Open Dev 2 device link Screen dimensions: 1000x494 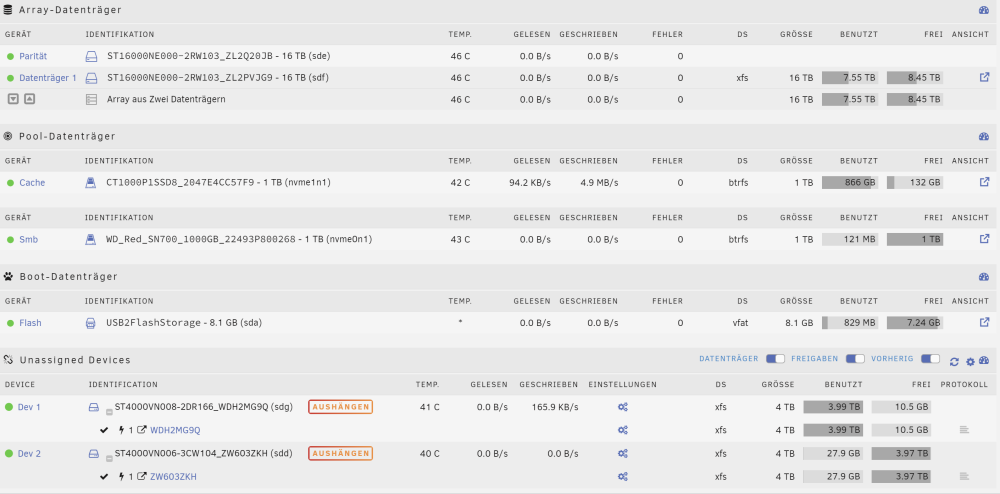[29, 454]
